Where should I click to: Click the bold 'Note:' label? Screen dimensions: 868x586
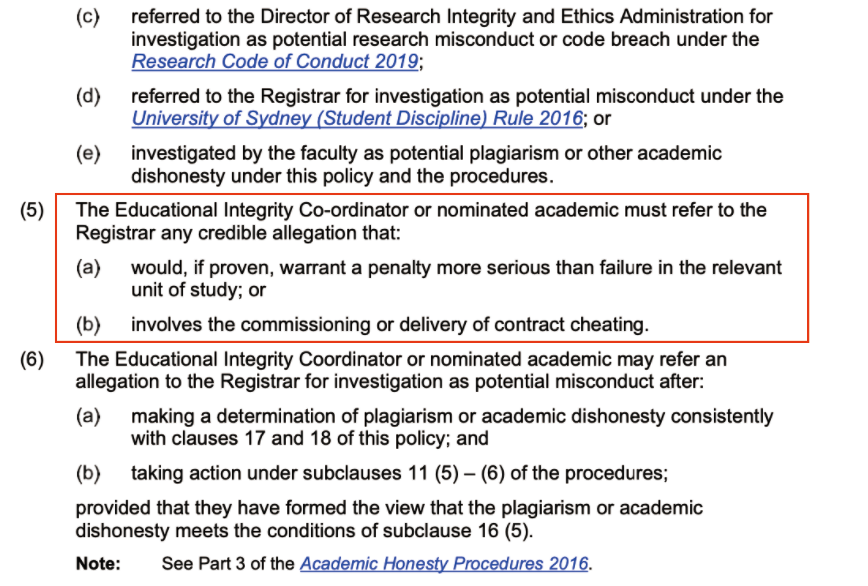pyautogui.click(x=98, y=564)
